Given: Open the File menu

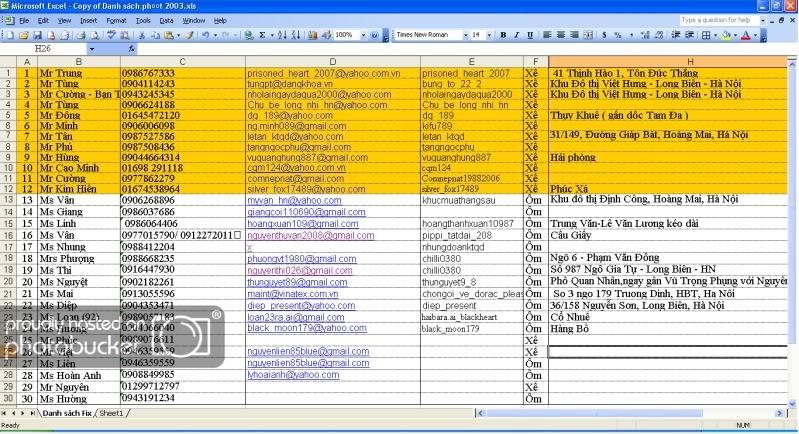Looking at the screenshot, I should [24, 21].
